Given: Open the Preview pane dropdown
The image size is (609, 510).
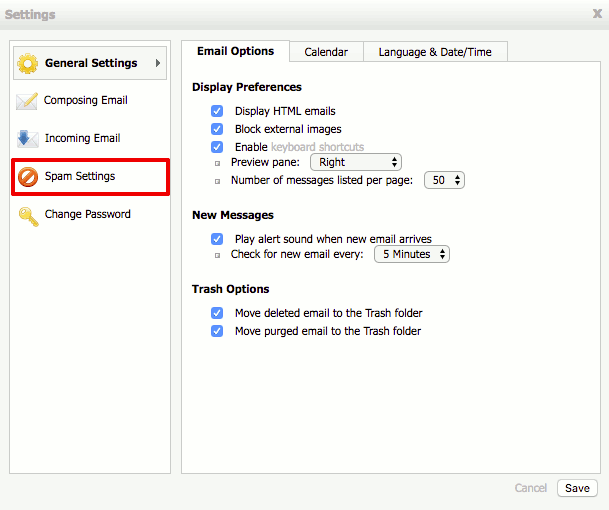Looking at the screenshot, I should click(x=356, y=162).
